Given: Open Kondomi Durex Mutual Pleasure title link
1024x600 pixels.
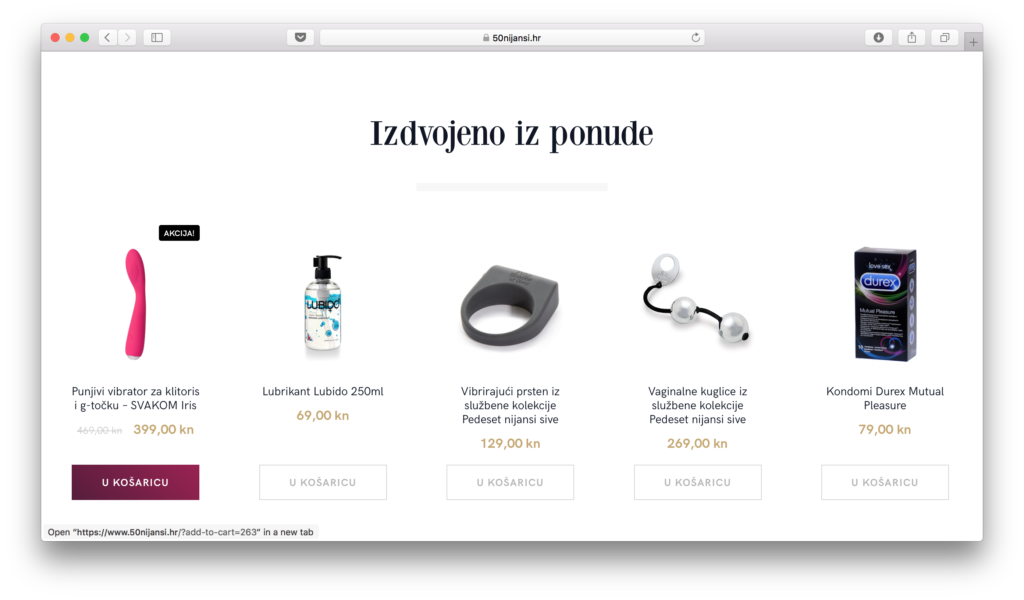Looking at the screenshot, I should click(885, 398).
